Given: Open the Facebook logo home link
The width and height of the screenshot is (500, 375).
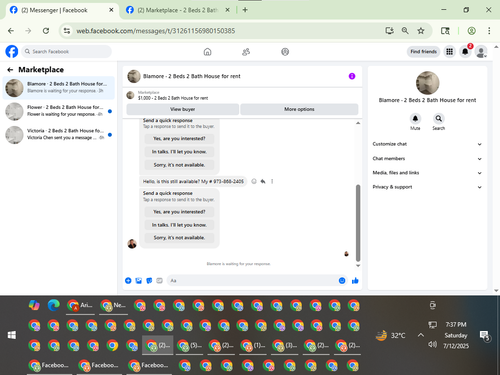Looking at the screenshot, I should click(12, 52).
